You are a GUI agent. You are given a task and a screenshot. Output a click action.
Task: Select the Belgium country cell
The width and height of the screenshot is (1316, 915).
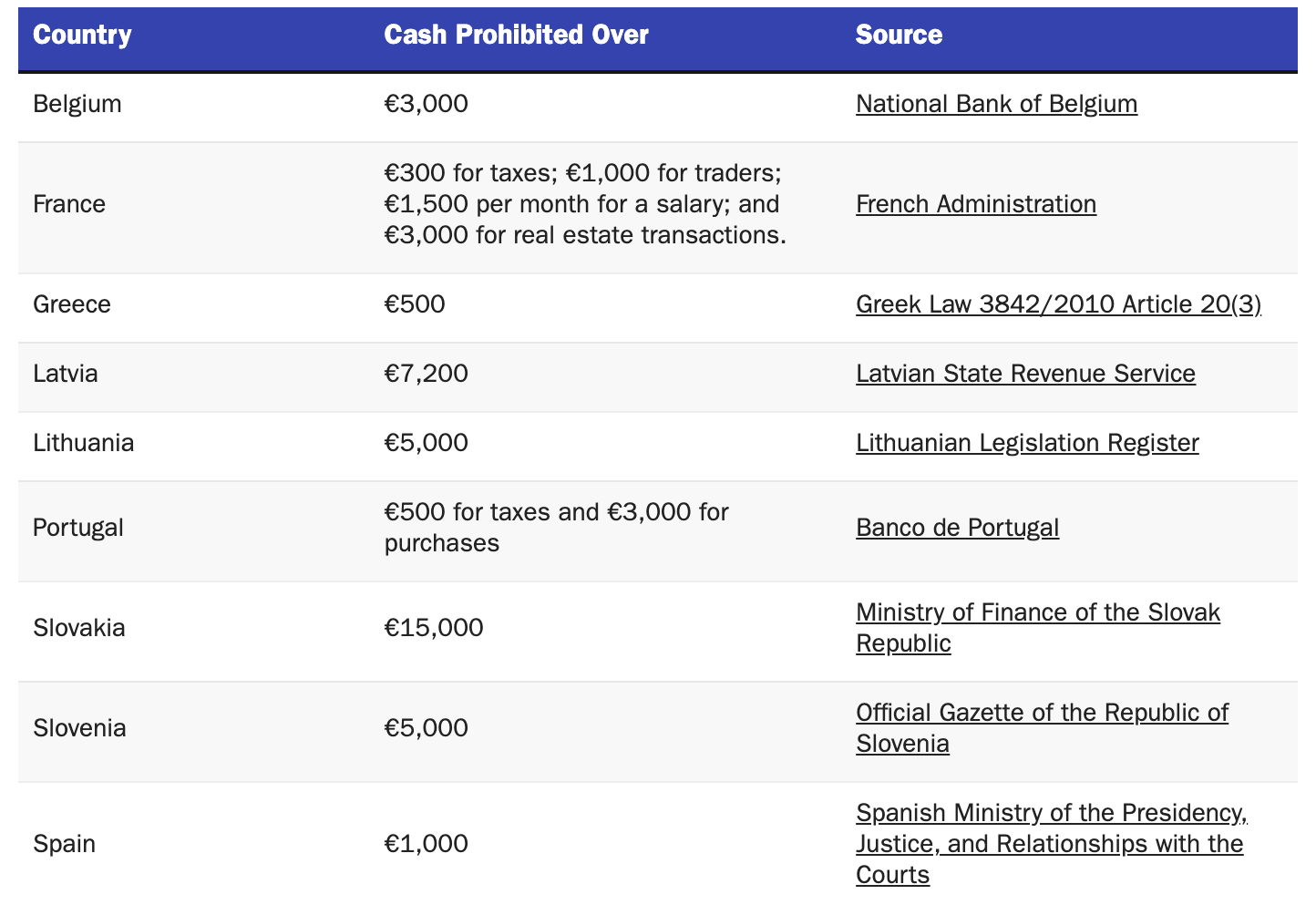point(77,104)
